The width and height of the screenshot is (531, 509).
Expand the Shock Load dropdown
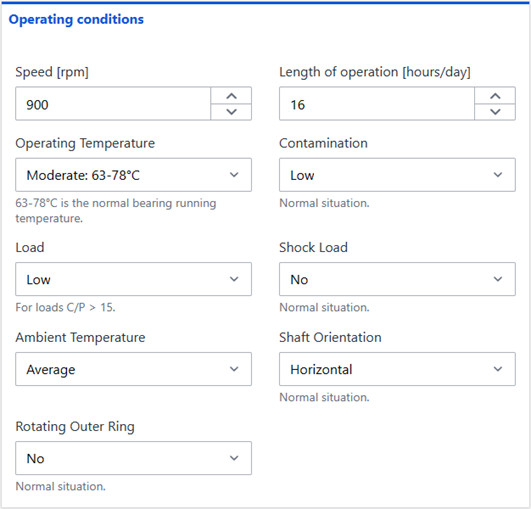(x=397, y=279)
